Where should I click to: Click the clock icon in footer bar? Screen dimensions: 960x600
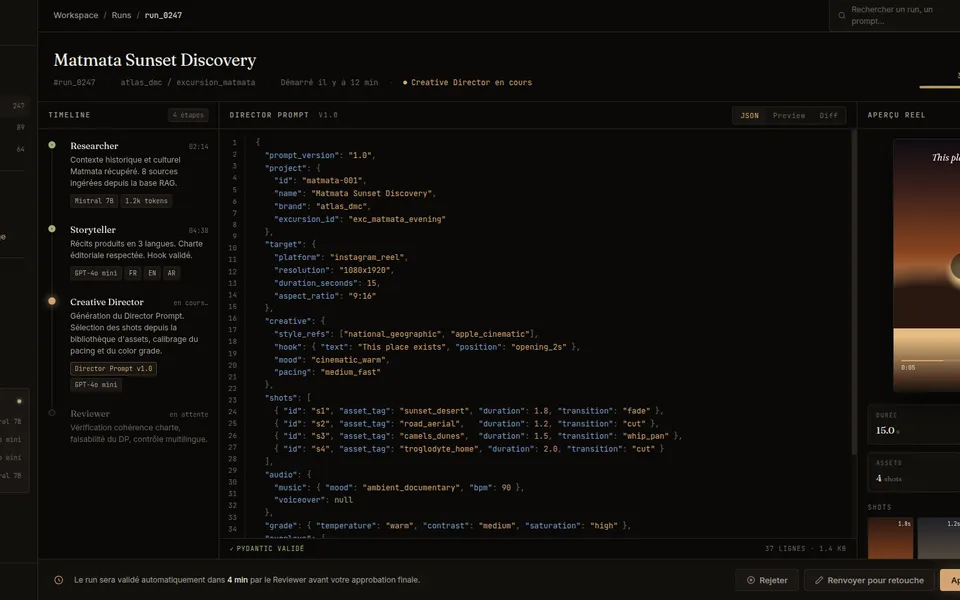point(59,580)
